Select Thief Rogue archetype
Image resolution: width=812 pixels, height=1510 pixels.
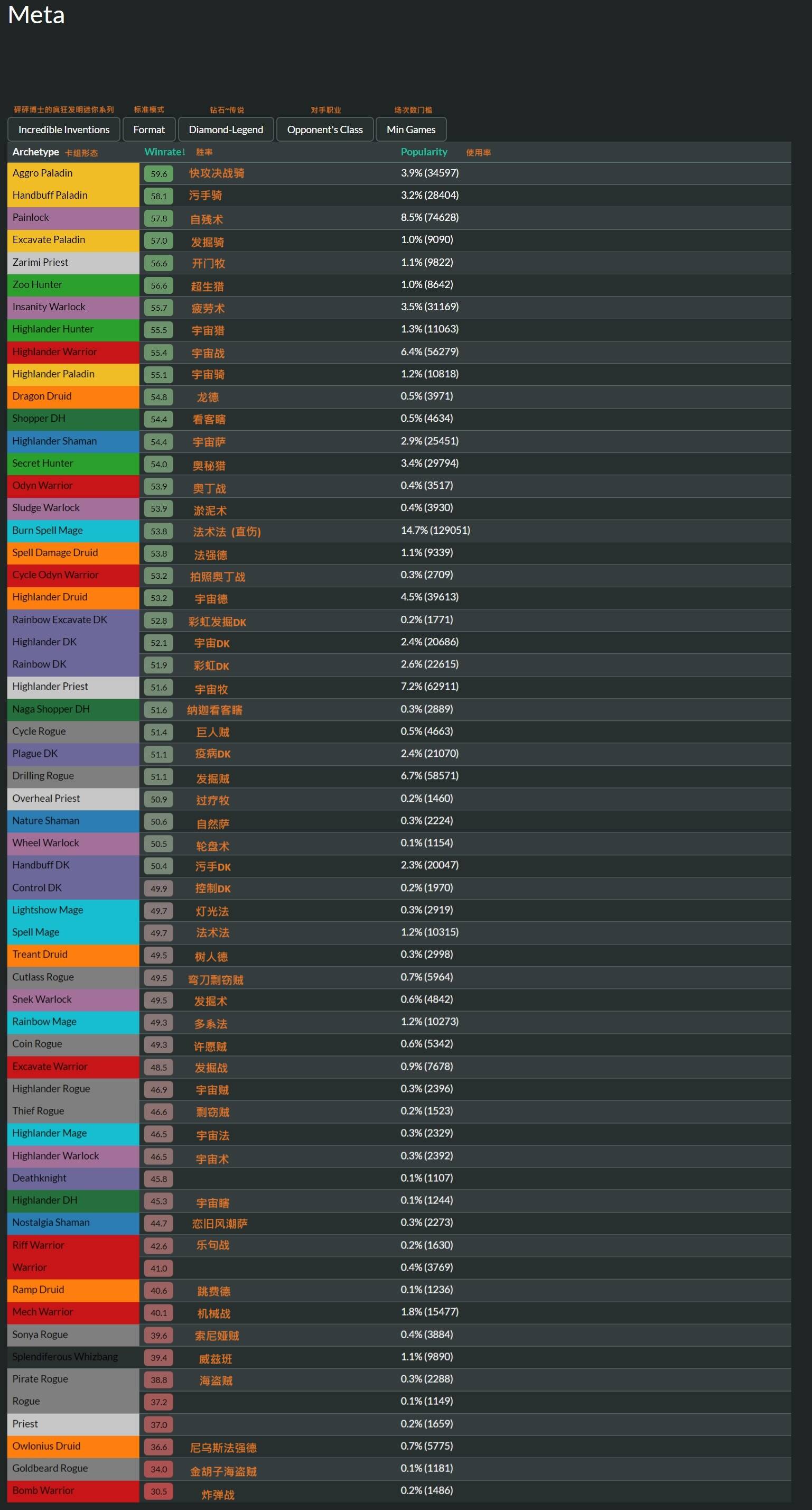click(73, 1112)
